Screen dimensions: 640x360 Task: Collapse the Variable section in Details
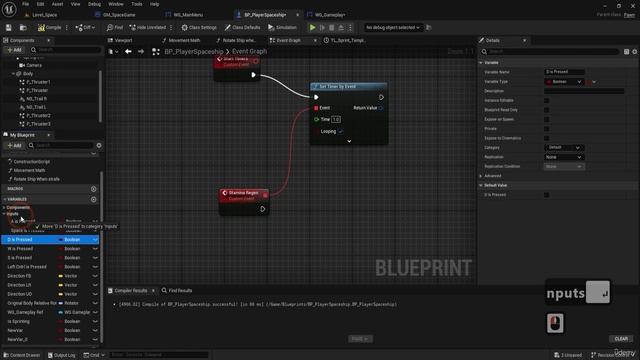[481, 62]
